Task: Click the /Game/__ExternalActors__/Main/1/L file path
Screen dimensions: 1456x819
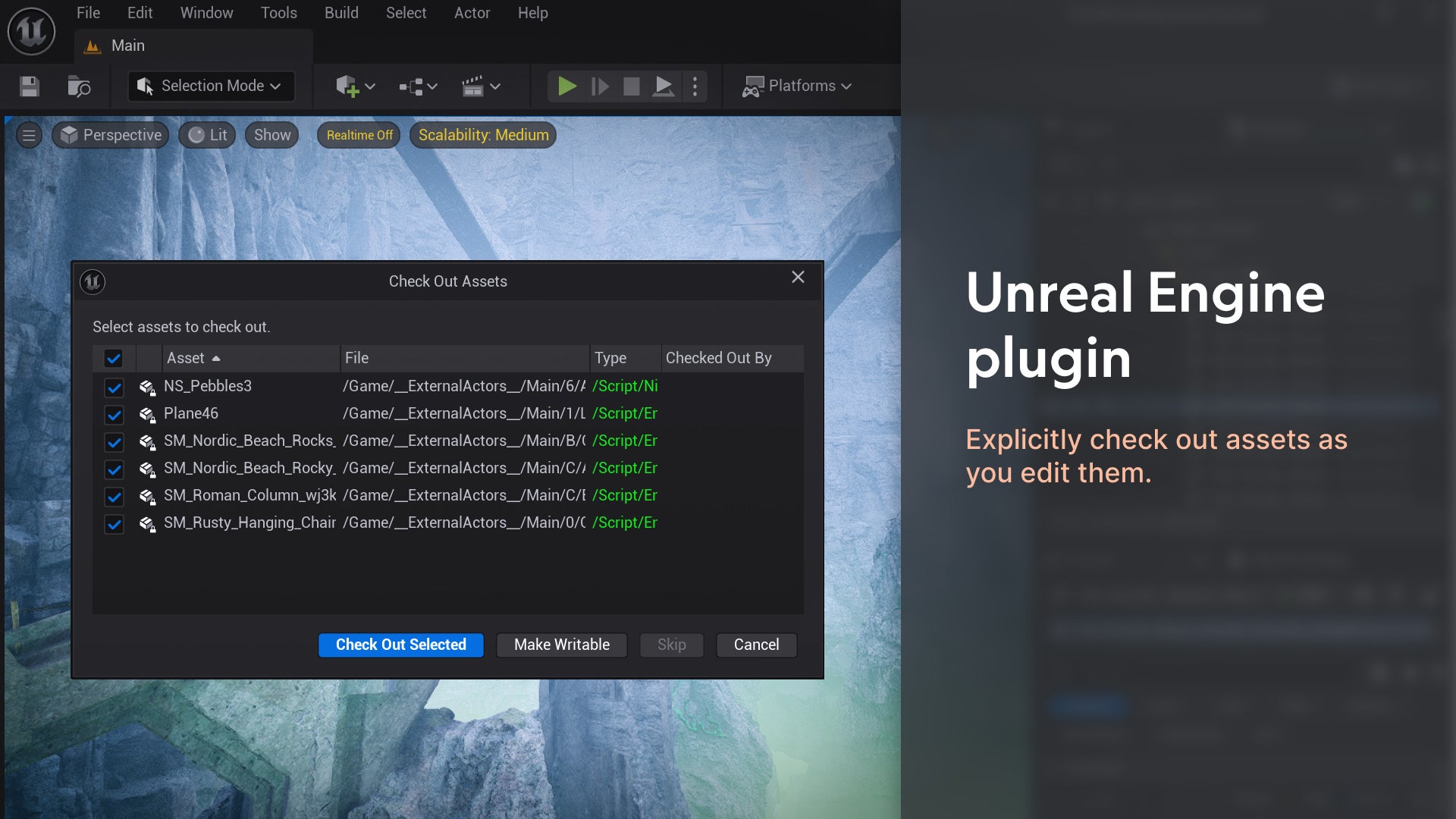Action: tap(464, 413)
